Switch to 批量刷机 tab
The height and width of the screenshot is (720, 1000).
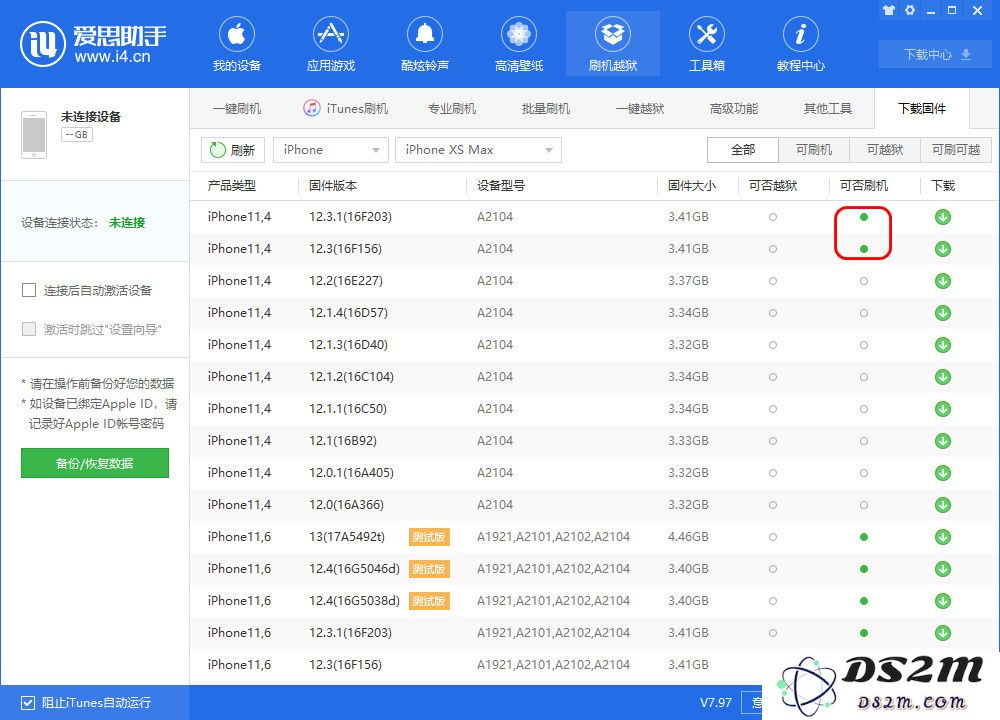click(546, 109)
